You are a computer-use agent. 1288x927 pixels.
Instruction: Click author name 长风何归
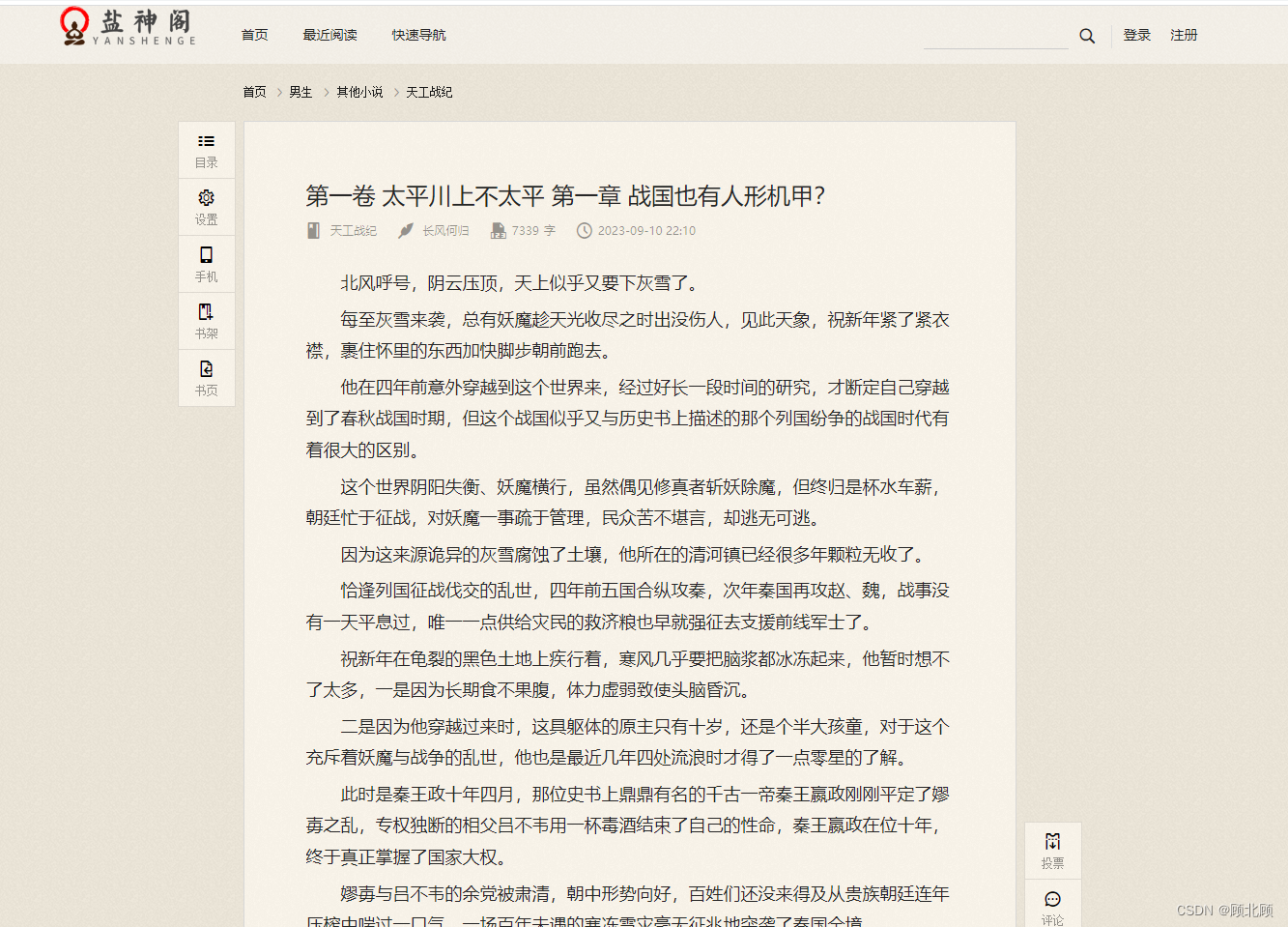[x=445, y=231]
